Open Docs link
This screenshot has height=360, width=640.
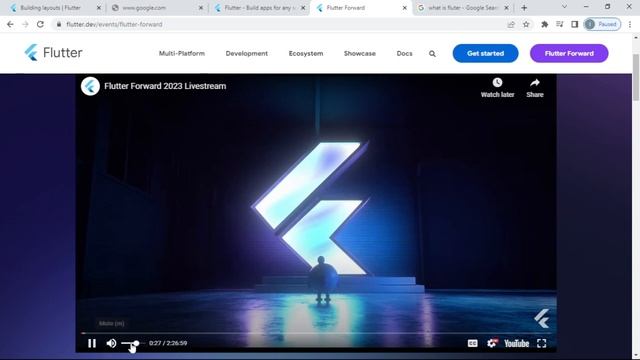click(404, 53)
